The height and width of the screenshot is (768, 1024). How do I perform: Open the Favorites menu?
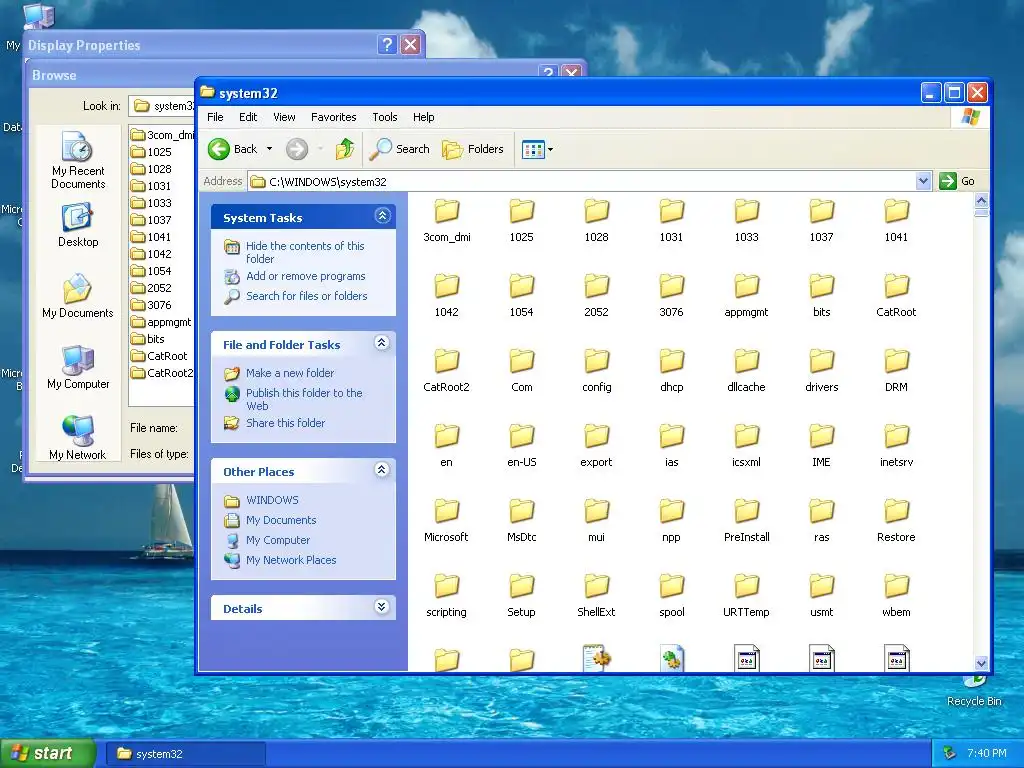point(334,117)
